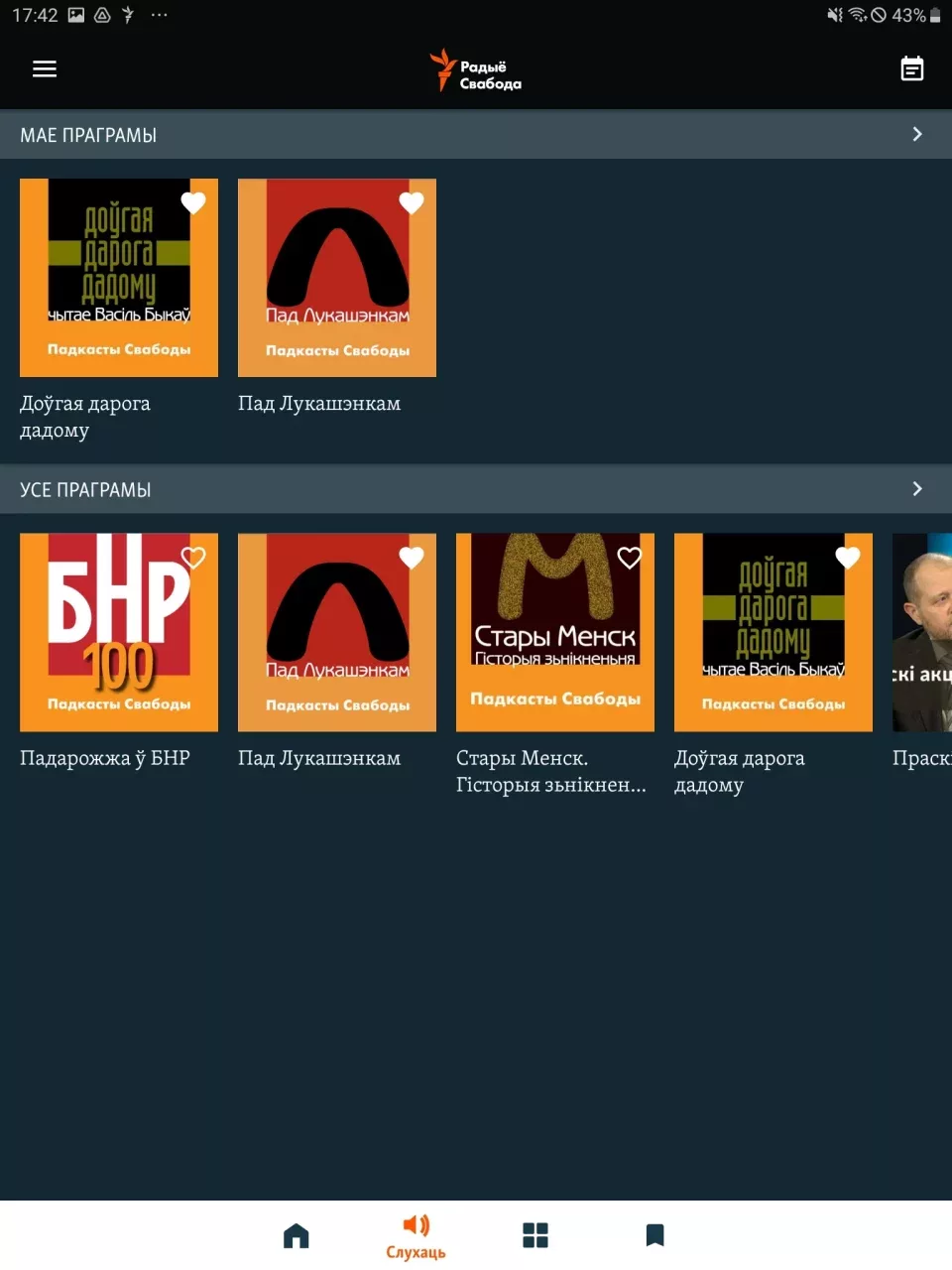Open Пад Лукашэнкам cover in All Programs
Image resolution: width=952 pixels, height=1270 pixels.
[337, 633]
